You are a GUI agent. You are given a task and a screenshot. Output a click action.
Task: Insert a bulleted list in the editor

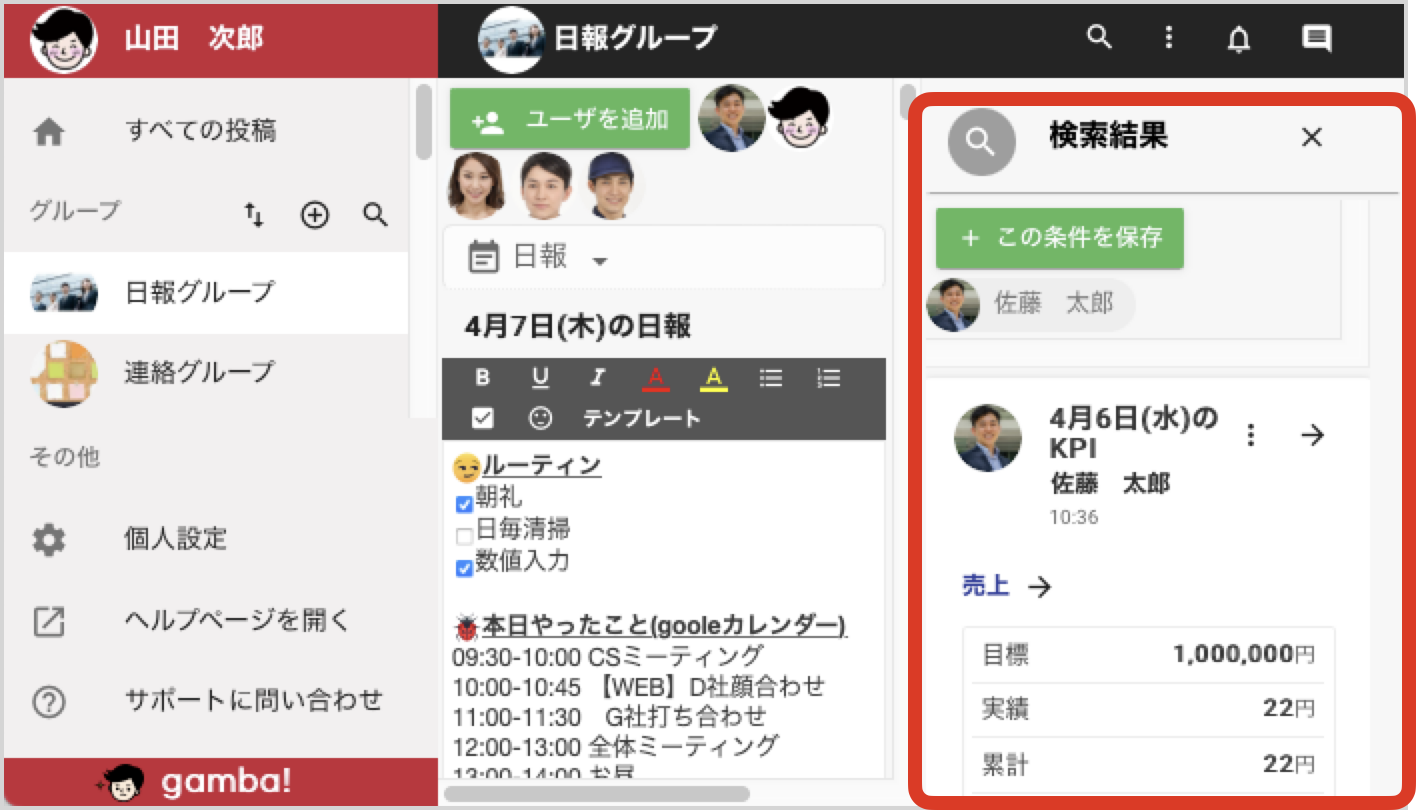(x=771, y=378)
